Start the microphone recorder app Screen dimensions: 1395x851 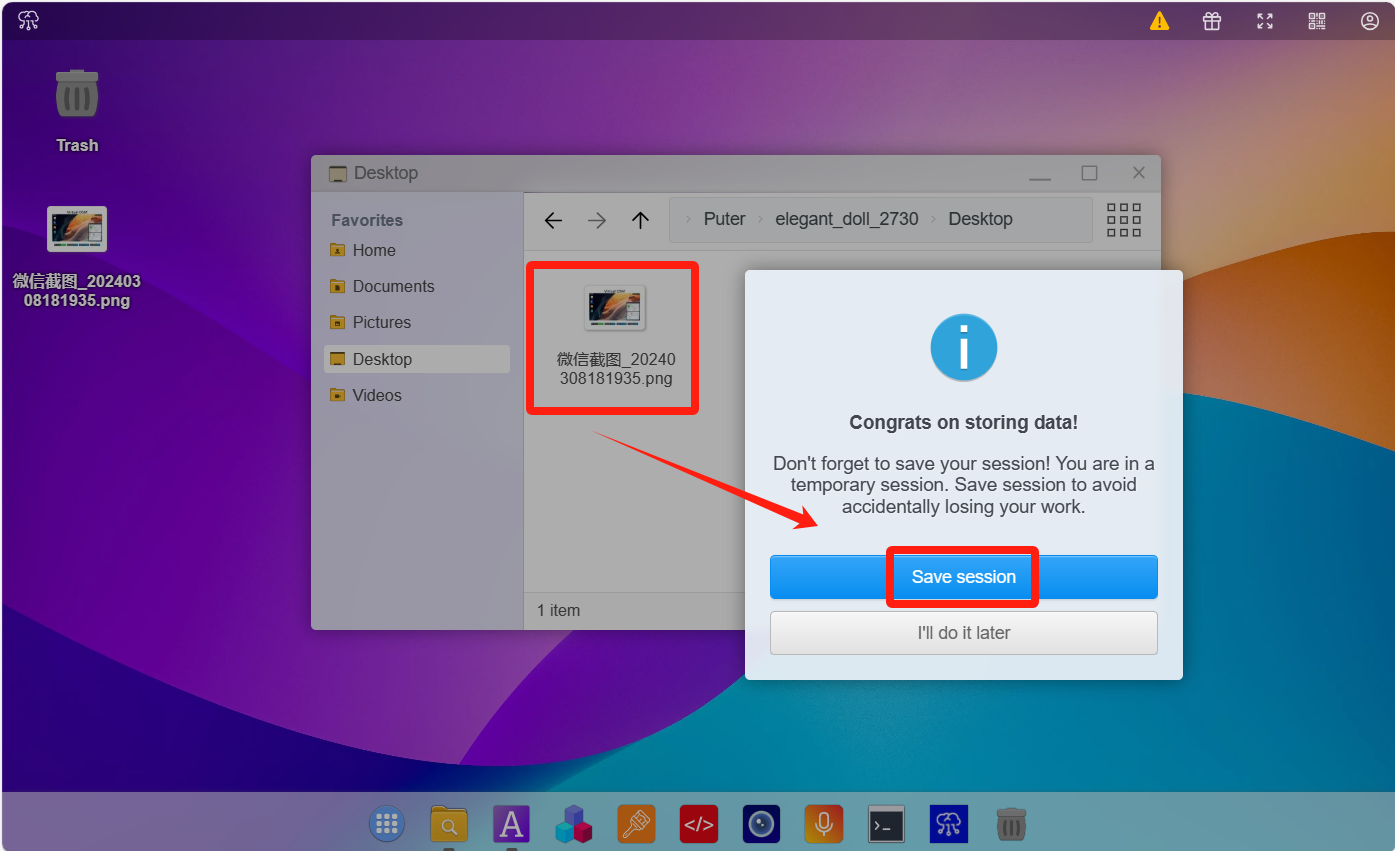click(x=823, y=824)
